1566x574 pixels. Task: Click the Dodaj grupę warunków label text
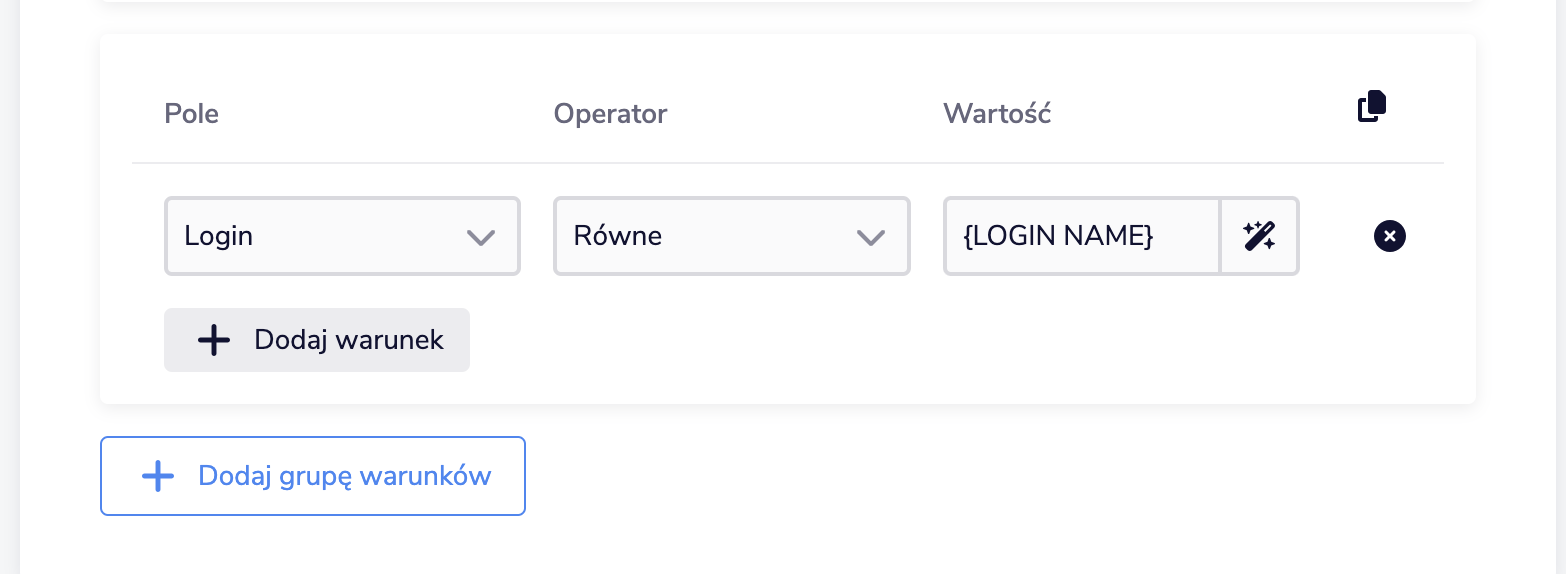(x=345, y=476)
